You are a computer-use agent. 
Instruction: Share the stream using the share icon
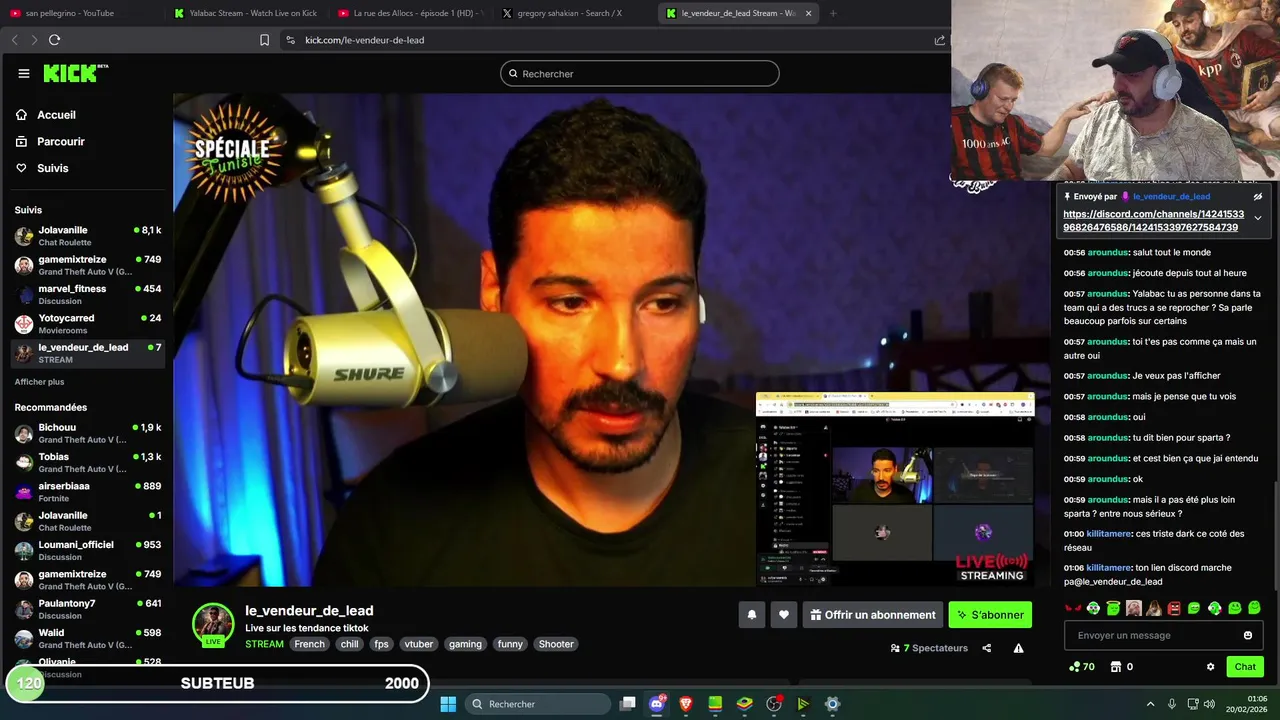point(987,648)
